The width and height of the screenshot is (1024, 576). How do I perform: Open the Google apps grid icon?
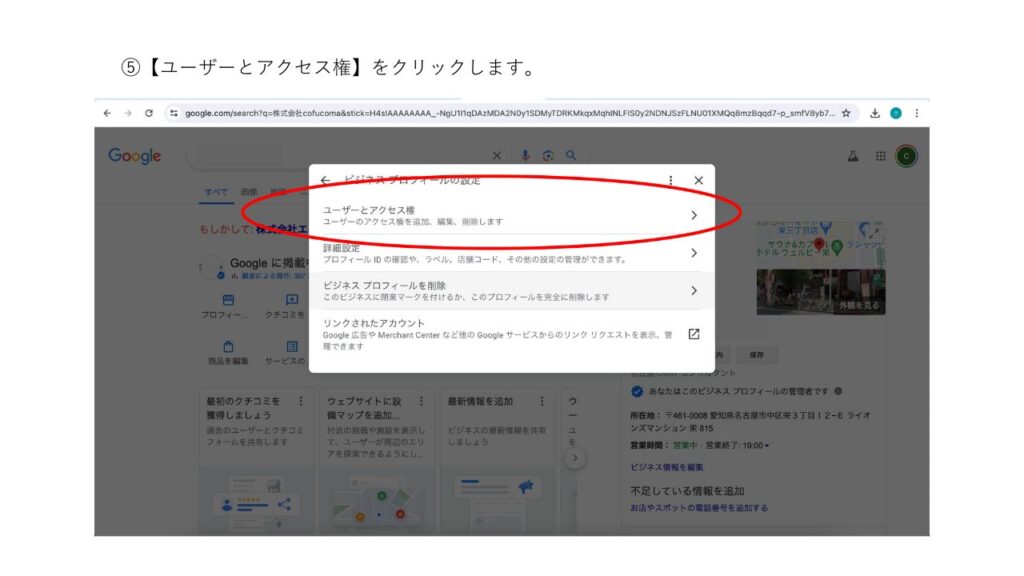(880, 156)
